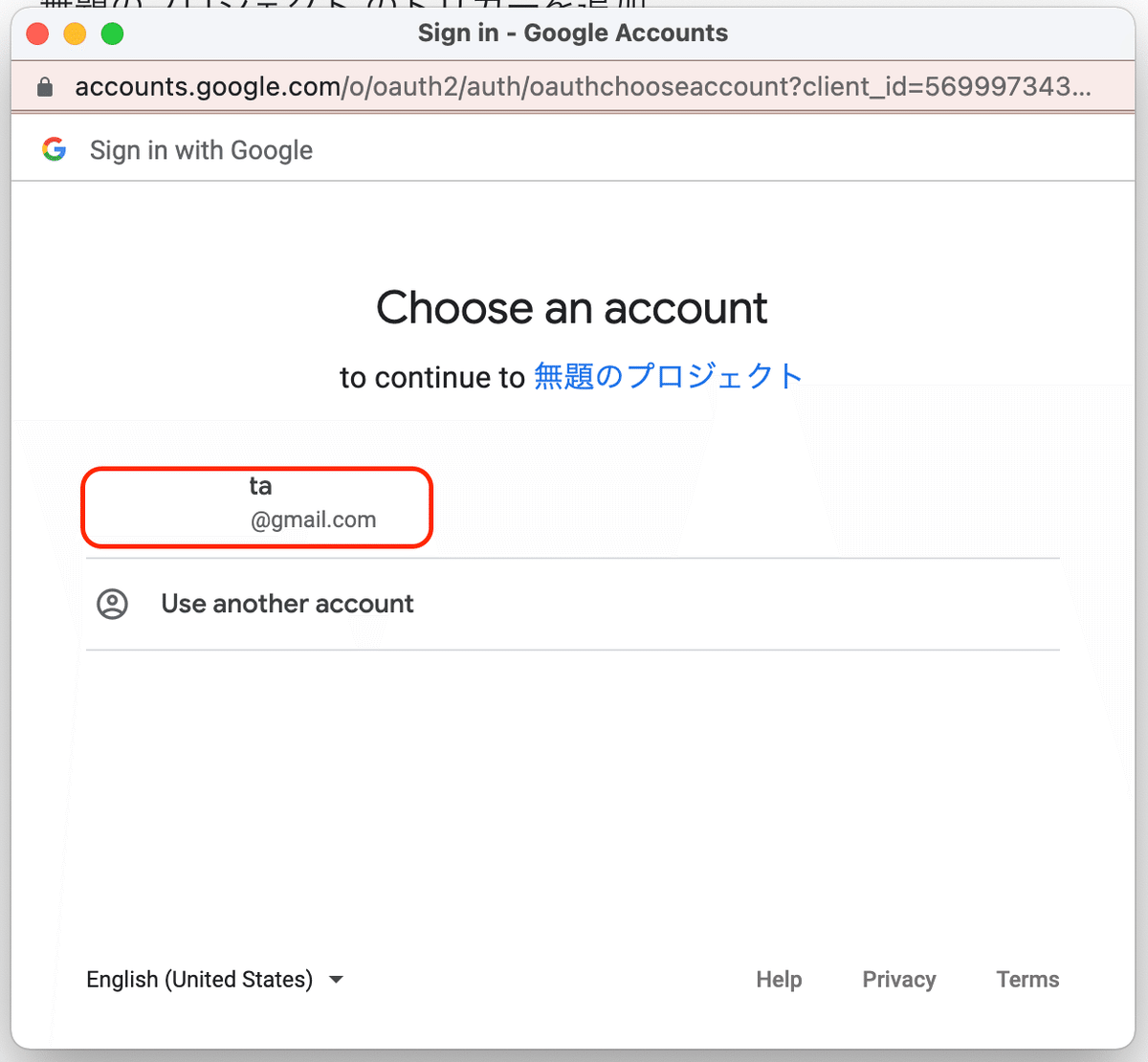This screenshot has width=1148, height=1062.
Task: Maximize the window with green button
Action: point(112,33)
